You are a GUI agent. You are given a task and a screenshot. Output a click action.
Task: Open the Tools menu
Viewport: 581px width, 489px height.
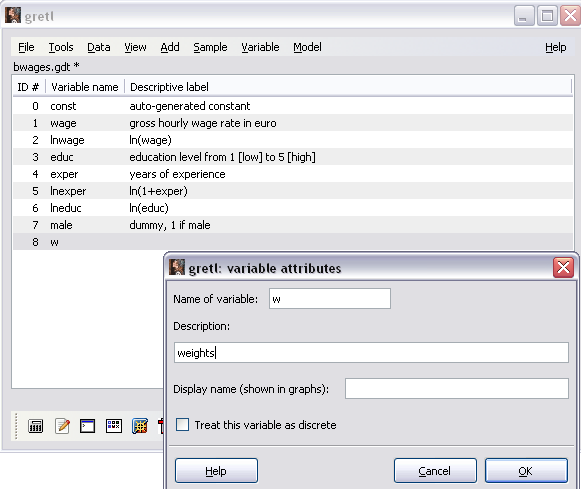coord(61,47)
